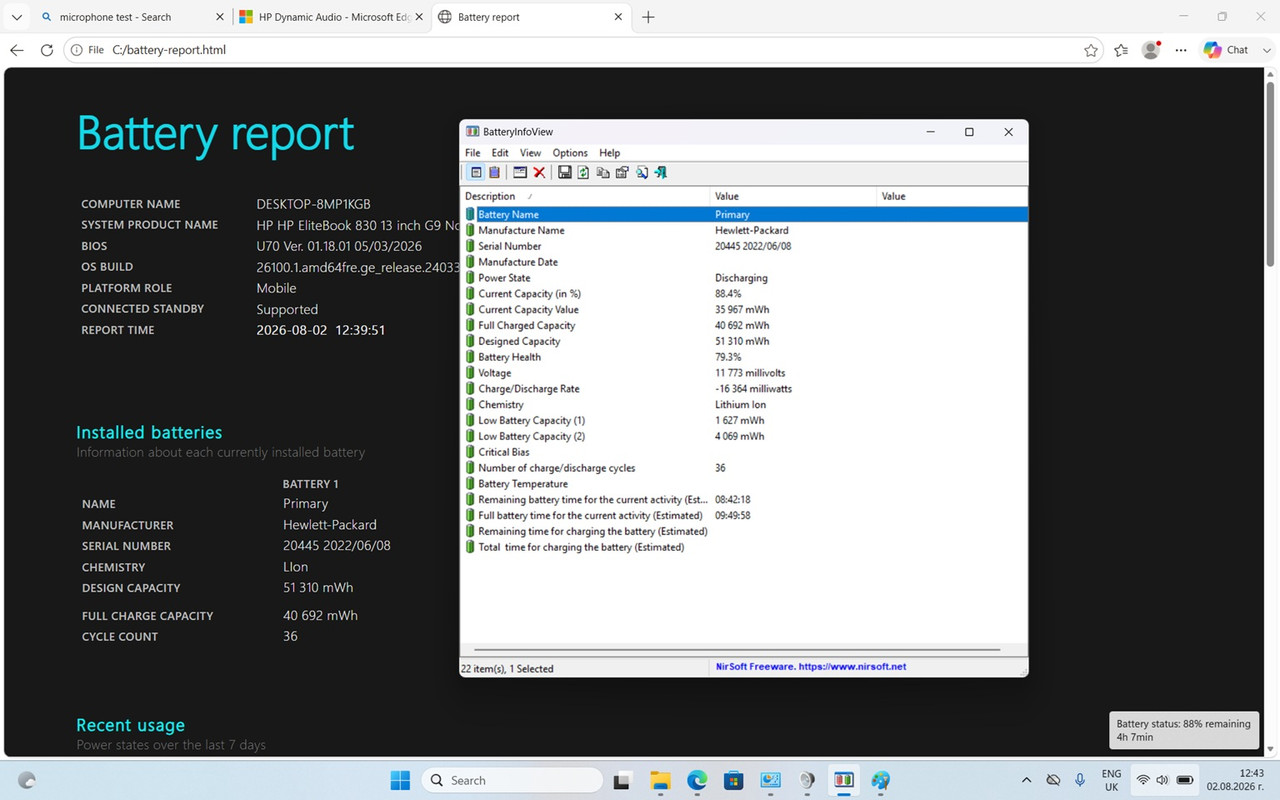The height and width of the screenshot is (800, 1280).
Task: Select the Number of charge/discharge cycles row
Action: click(744, 468)
